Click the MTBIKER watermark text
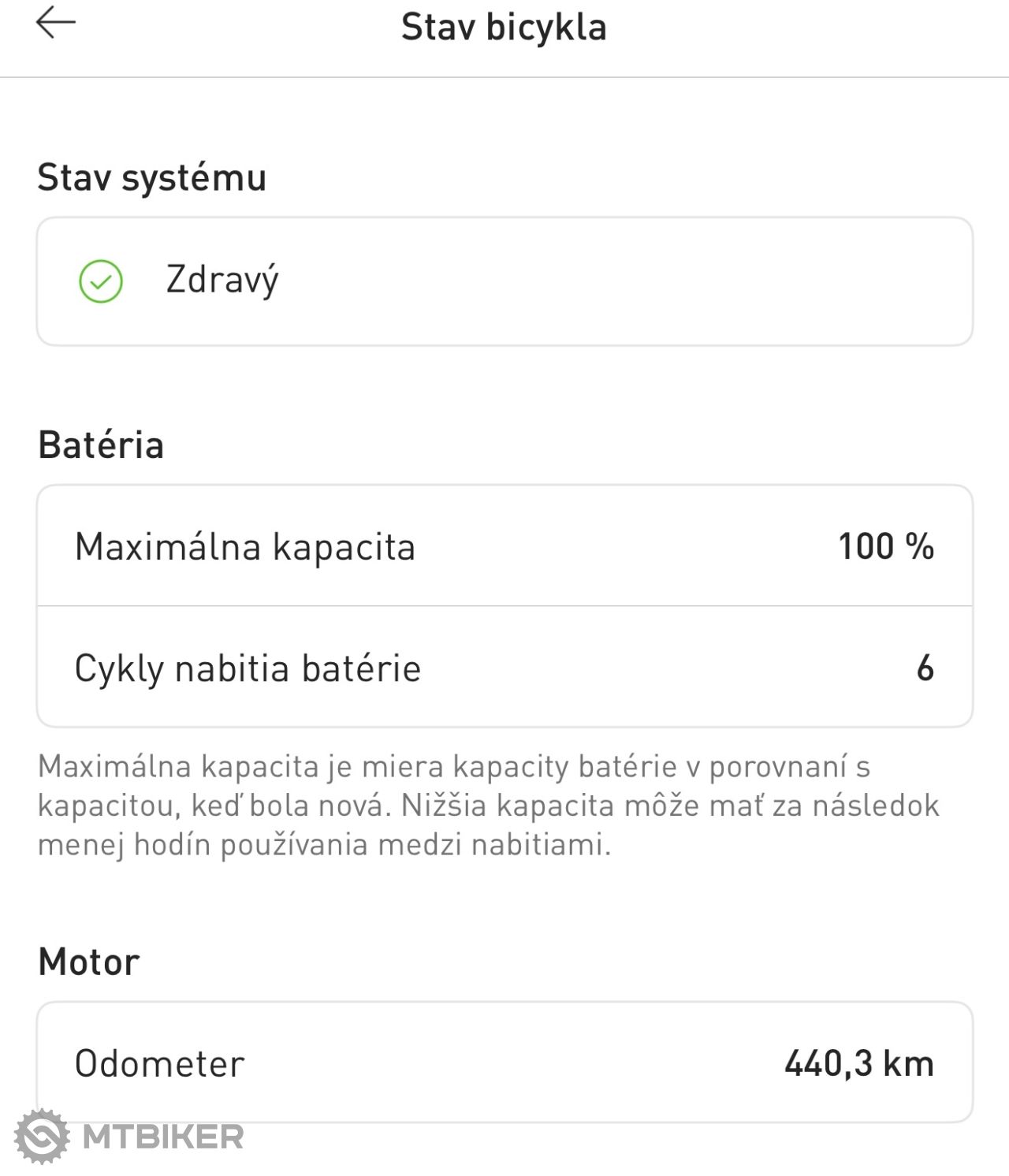This screenshot has height=1176, width=1009. tap(163, 1137)
